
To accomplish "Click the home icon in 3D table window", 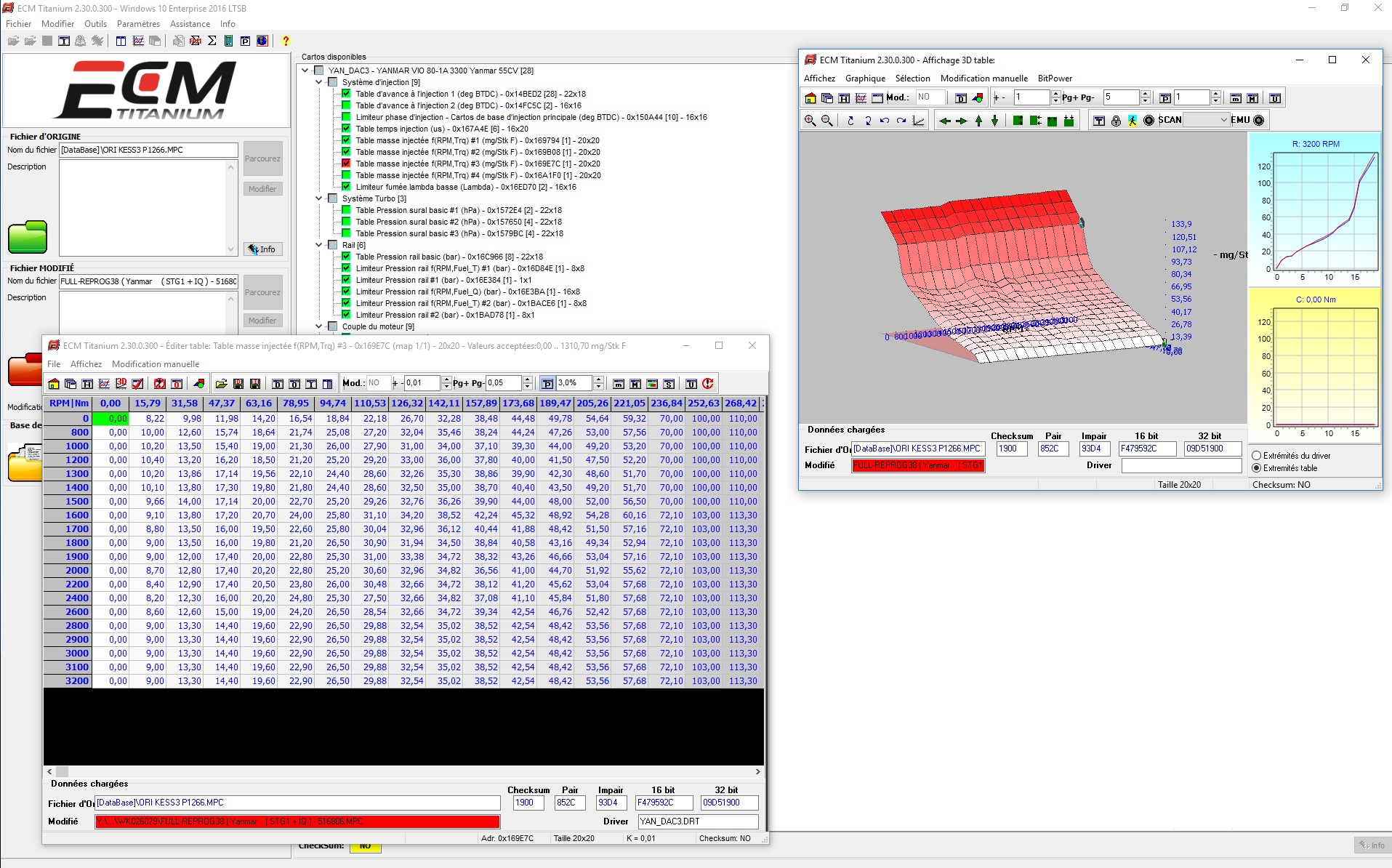I will point(810,97).
